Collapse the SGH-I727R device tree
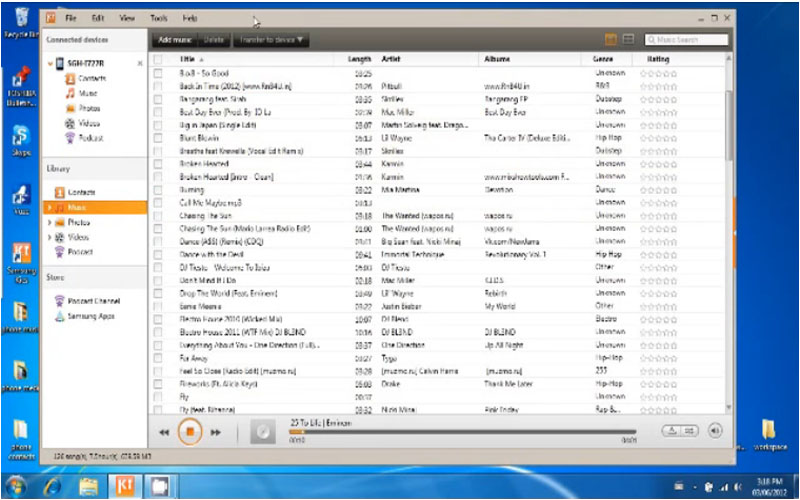Viewport: 800px width, 500px height. pos(50,64)
